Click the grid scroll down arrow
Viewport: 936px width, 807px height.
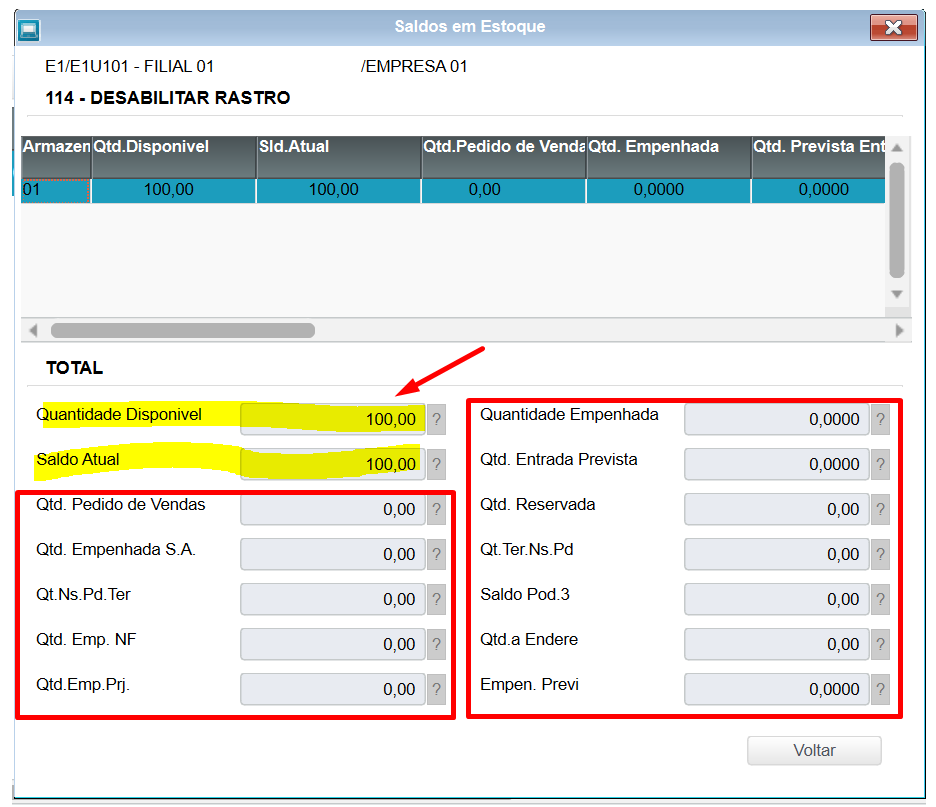[x=897, y=294]
